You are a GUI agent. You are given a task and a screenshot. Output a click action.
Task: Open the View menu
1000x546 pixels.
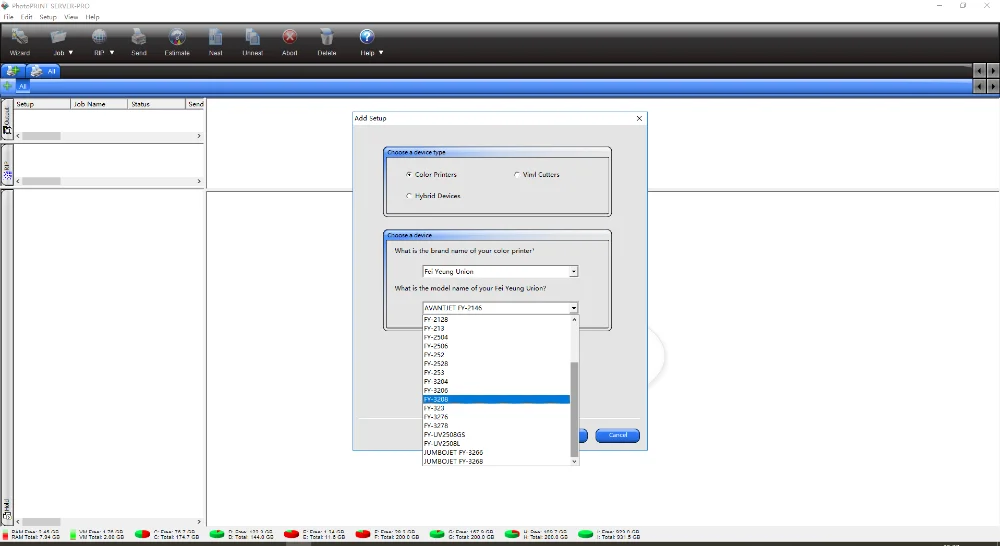(x=71, y=17)
